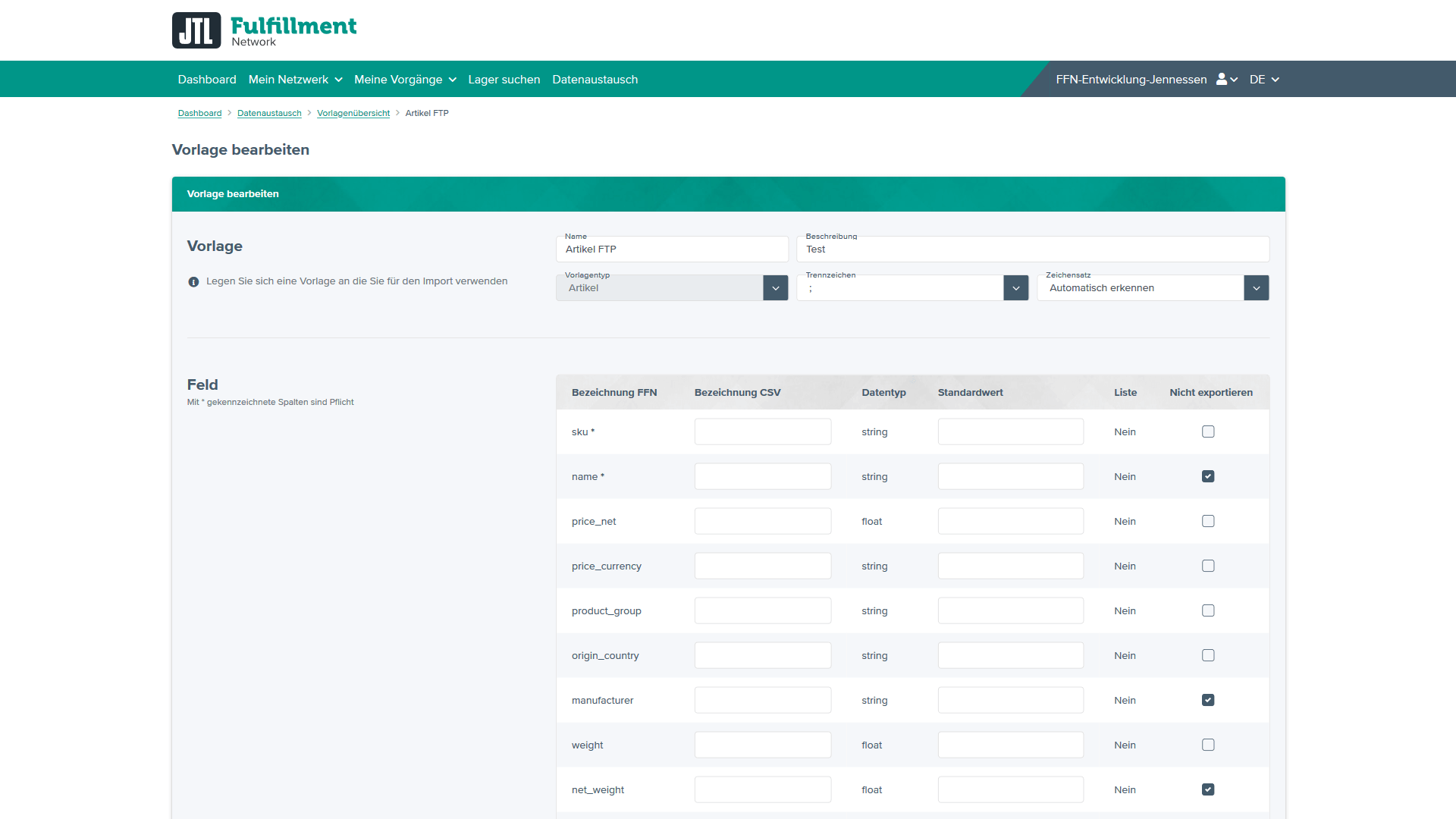Toggle Nicht exportieren for price_net

1208,522
